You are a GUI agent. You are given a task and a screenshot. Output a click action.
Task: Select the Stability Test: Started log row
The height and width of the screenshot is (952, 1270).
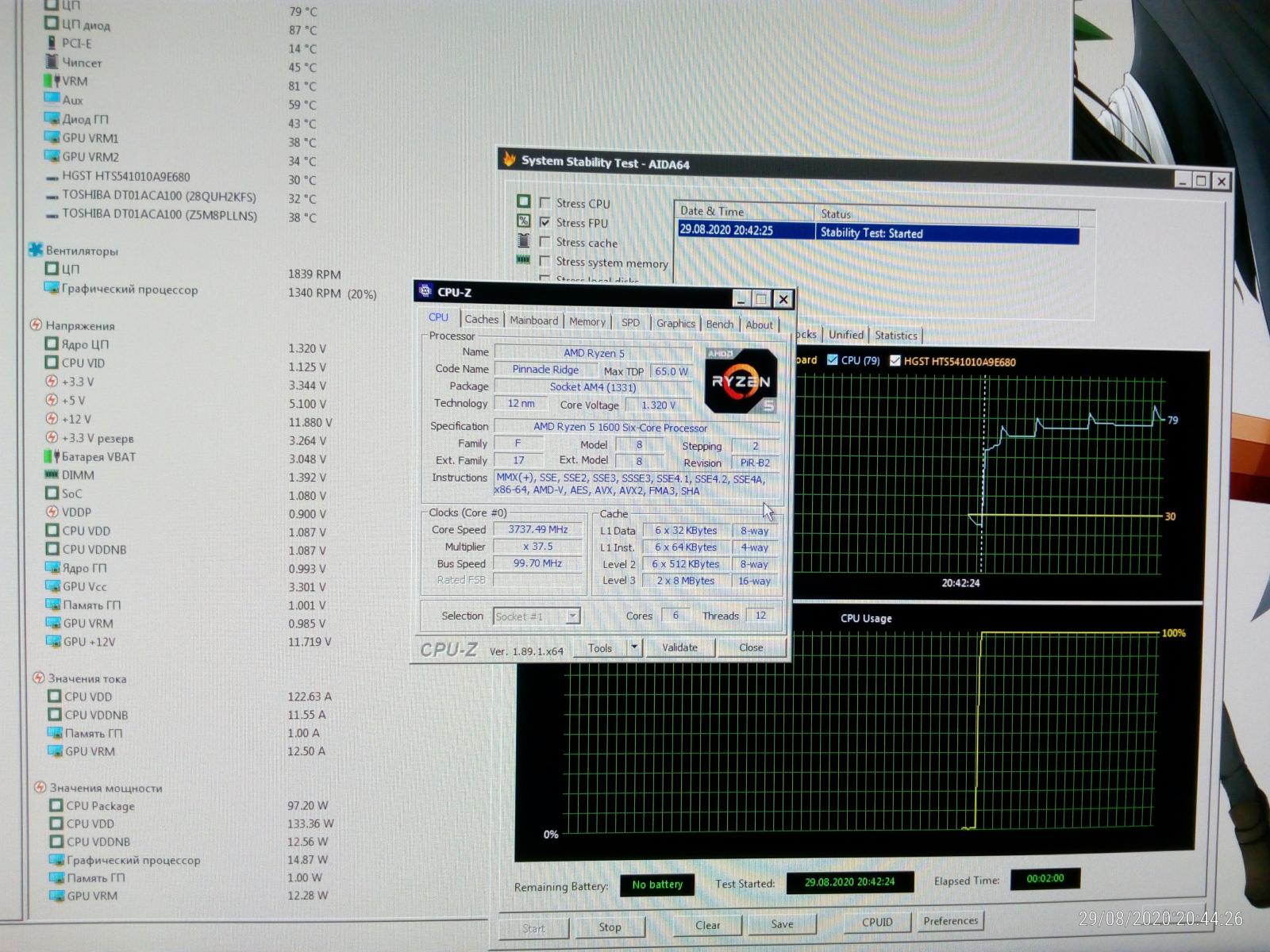[x=878, y=232]
